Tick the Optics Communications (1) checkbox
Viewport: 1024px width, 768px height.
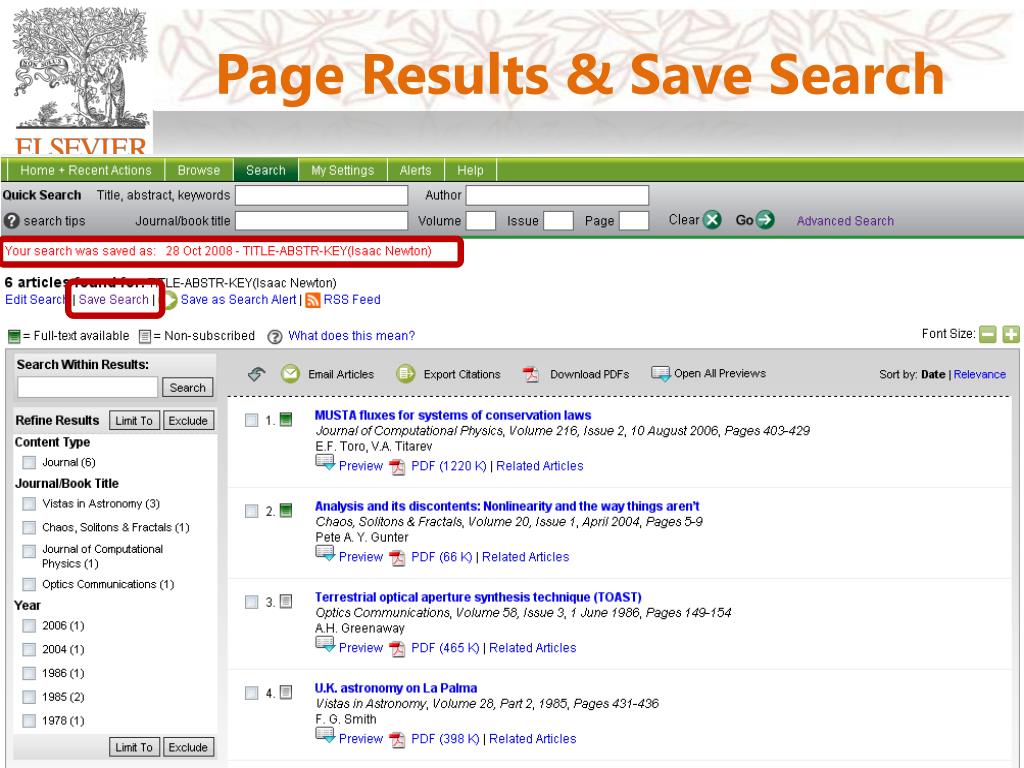click(29, 584)
